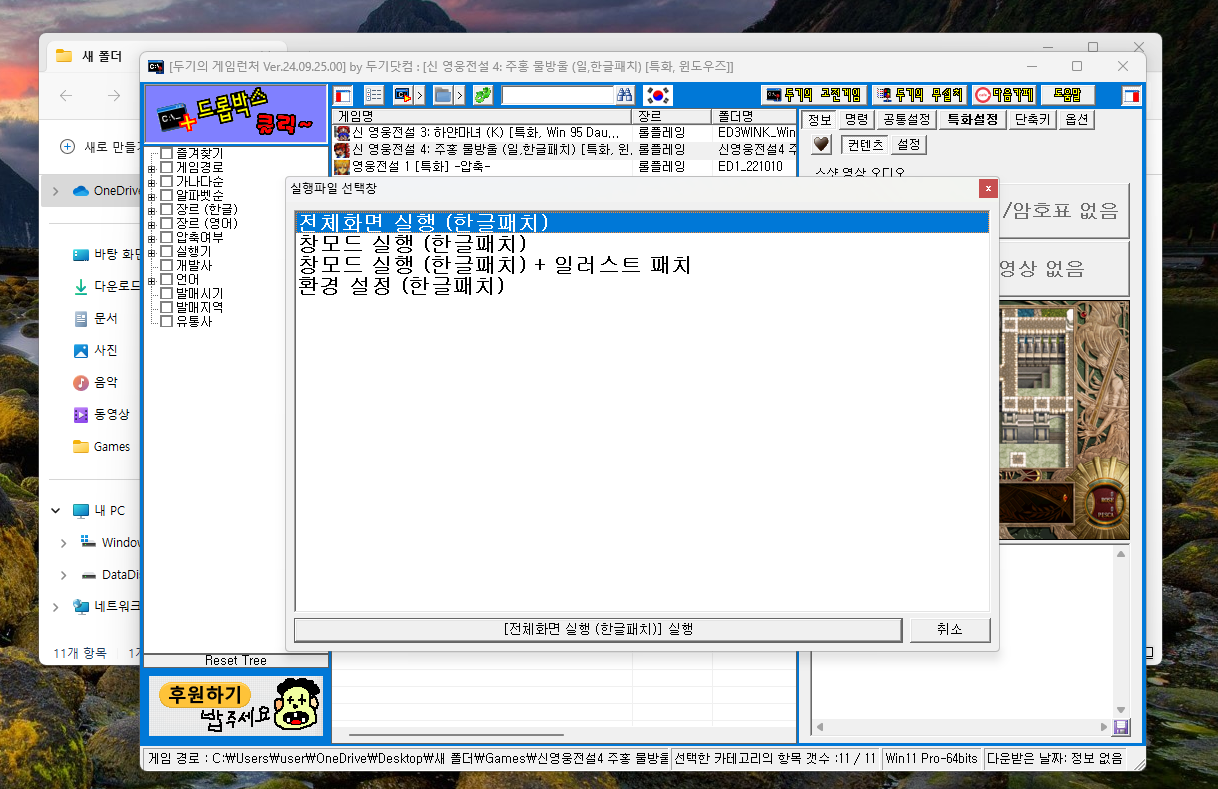Click the 설정 button beside 컨텐츠
Image resolution: width=1218 pixels, height=789 pixels.
(908, 145)
